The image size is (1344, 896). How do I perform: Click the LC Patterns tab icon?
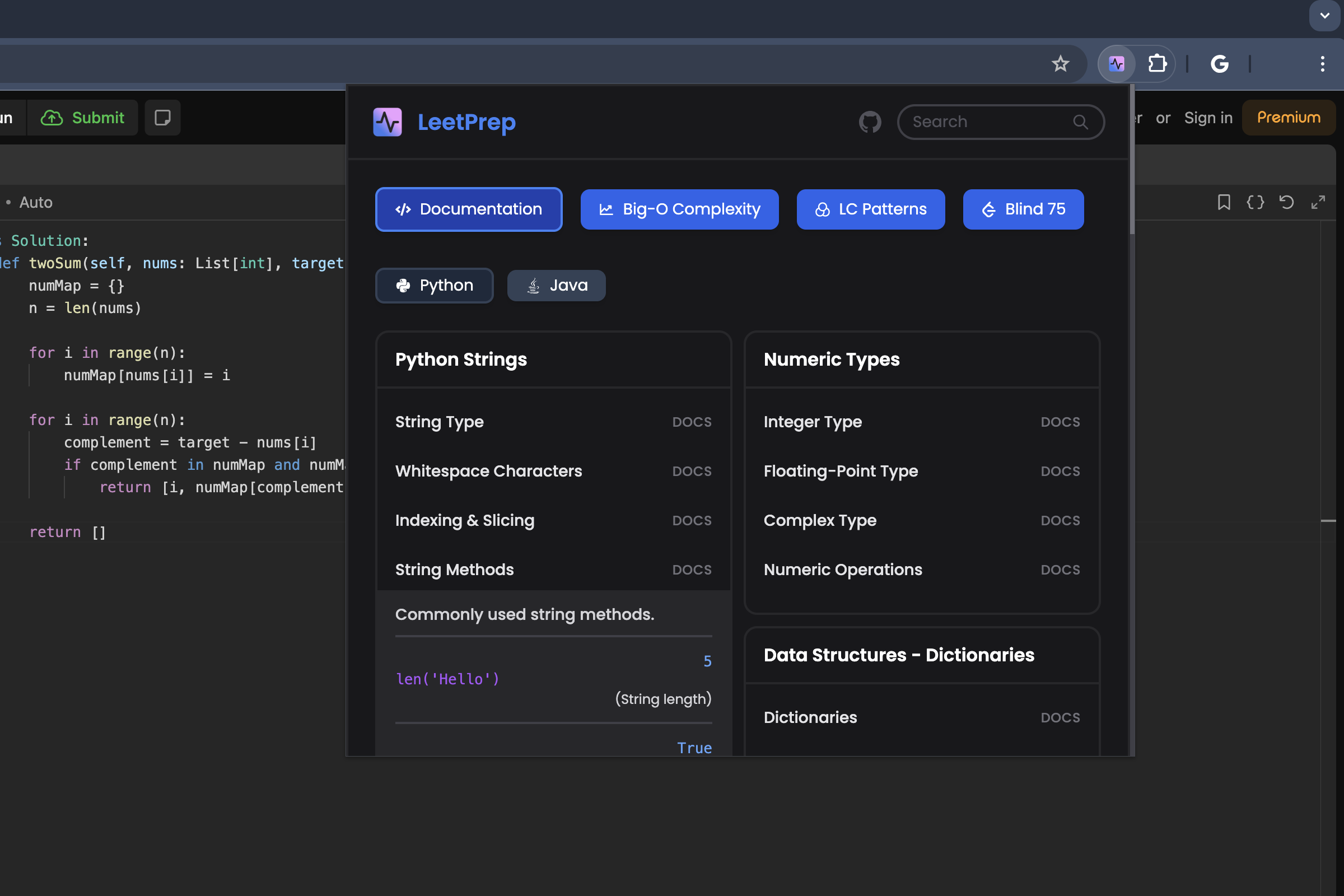pos(822,209)
